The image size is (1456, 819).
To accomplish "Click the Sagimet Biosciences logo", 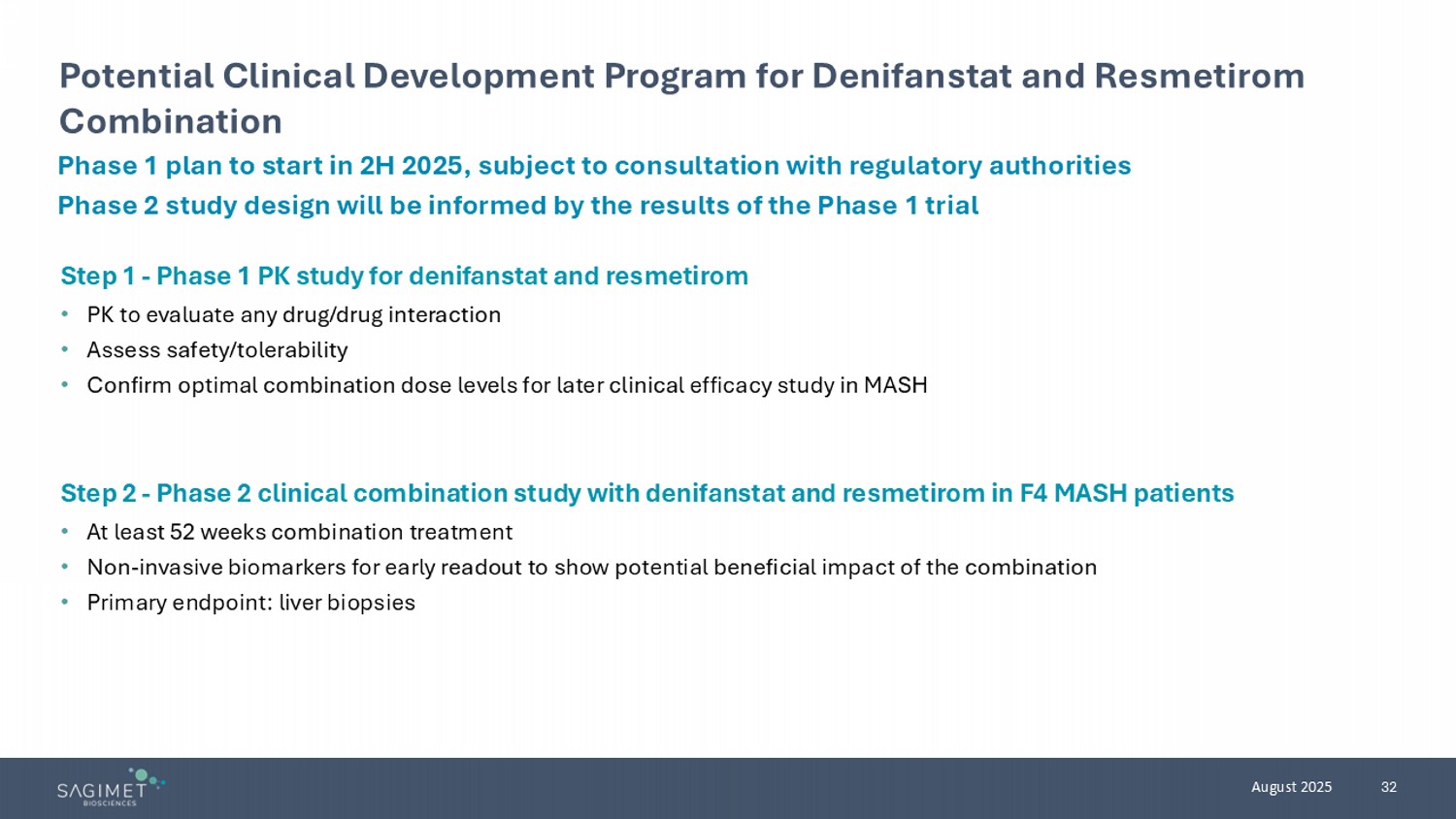I will point(109,788).
